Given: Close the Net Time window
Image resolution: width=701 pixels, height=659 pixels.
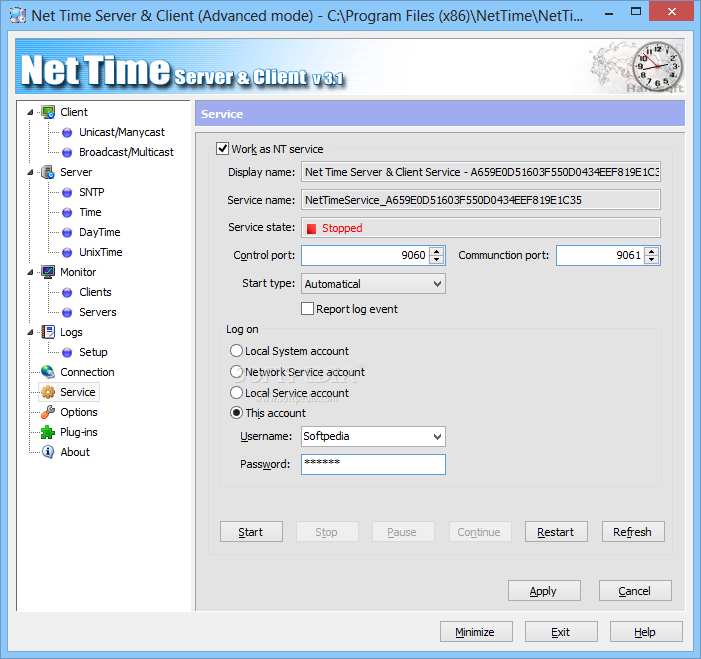Looking at the screenshot, I should point(671,12).
